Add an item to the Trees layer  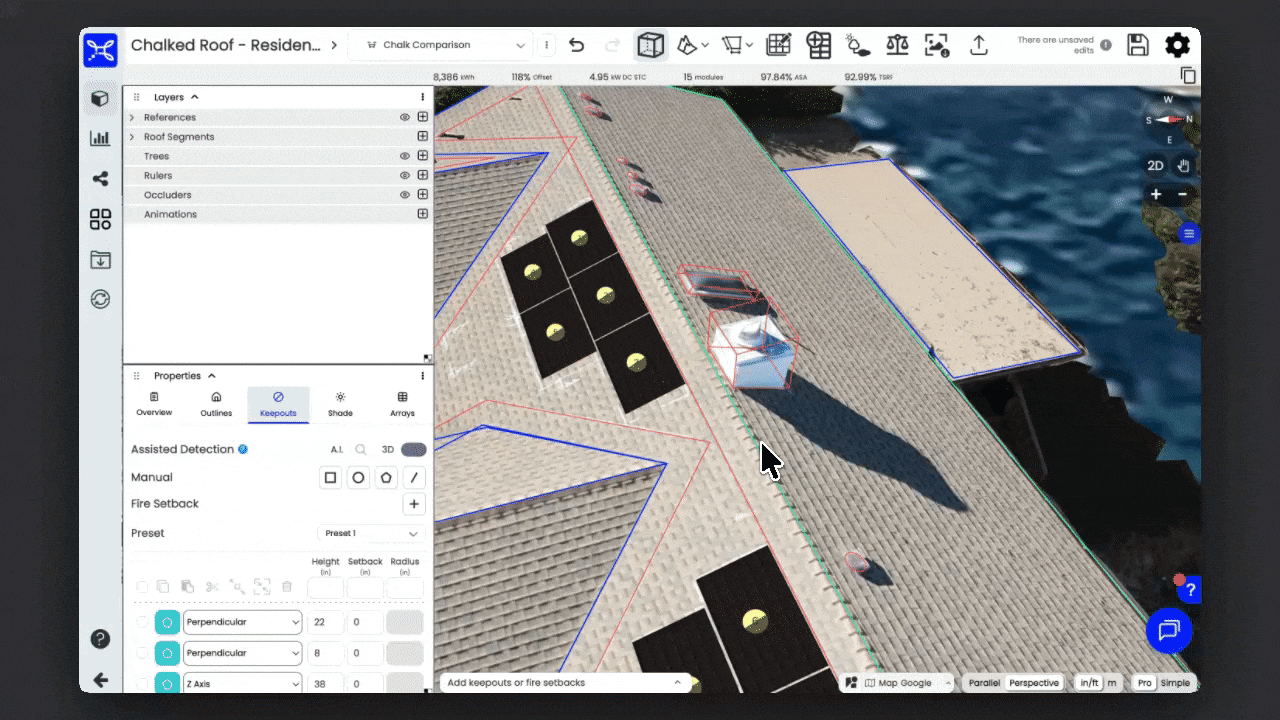click(x=423, y=156)
